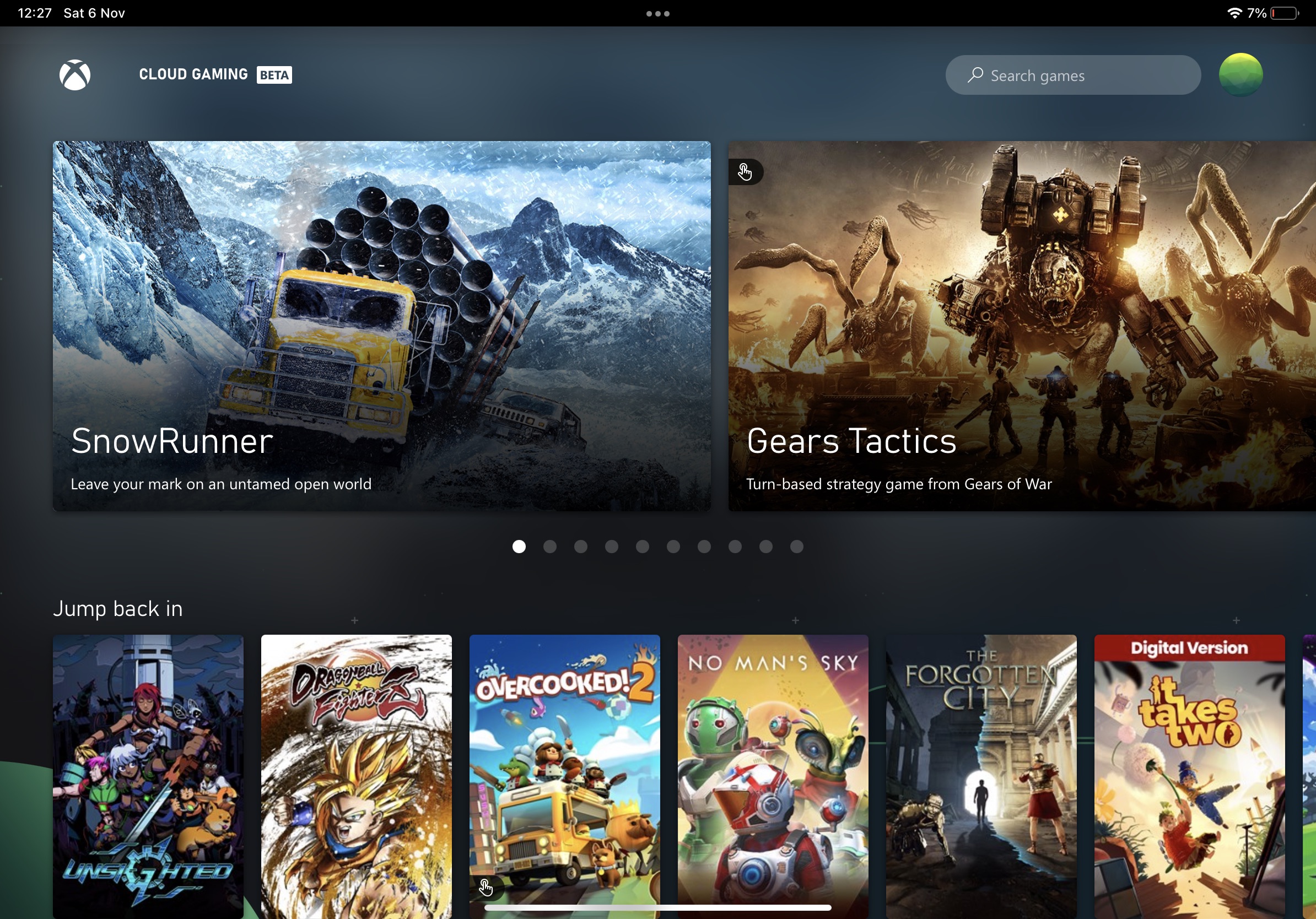Viewport: 1316px width, 919px height.
Task: Select the first carousel dot indicator
Action: 518,545
